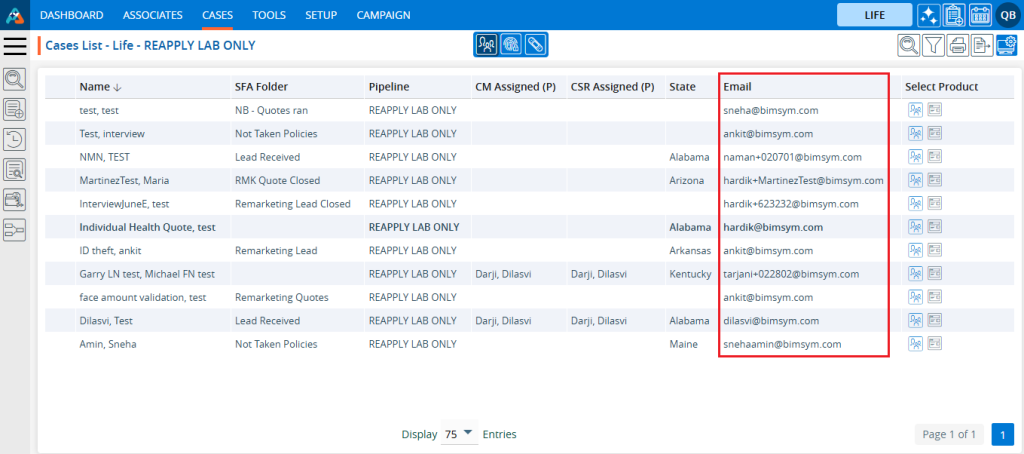Click the export icon beside the printer
This screenshot has width=1024, height=454.
(982, 45)
